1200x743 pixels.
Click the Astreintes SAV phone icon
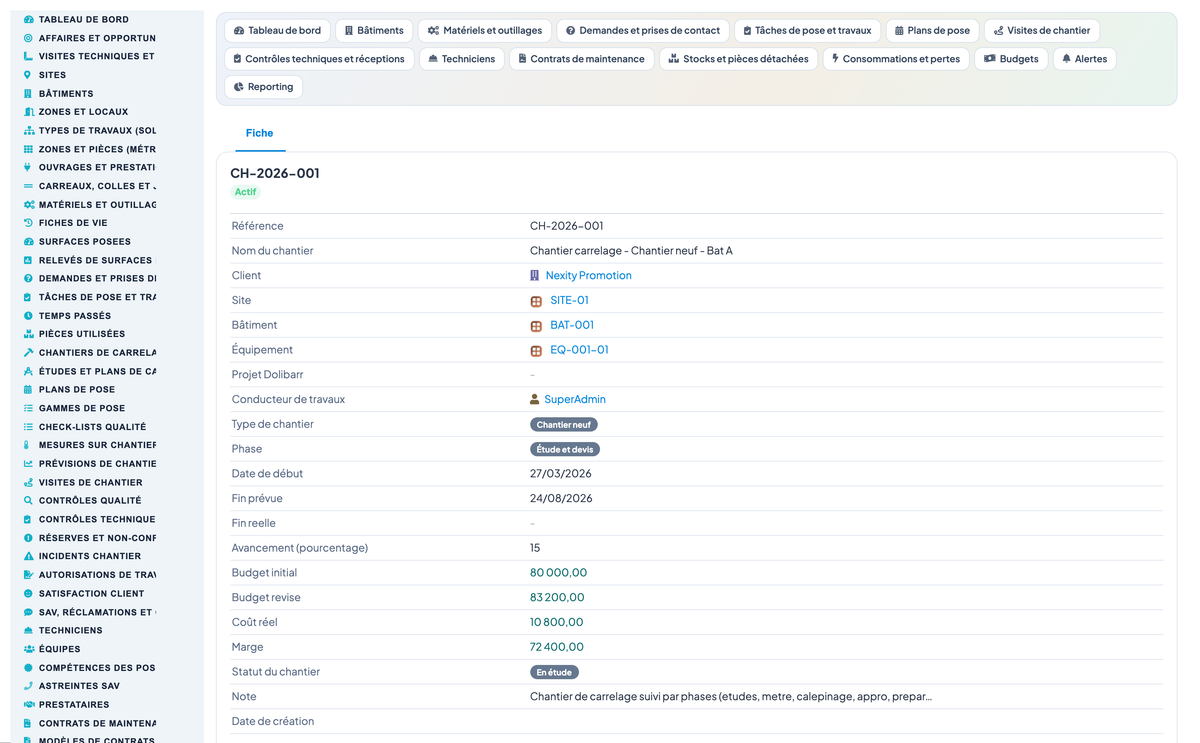(x=28, y=686)
